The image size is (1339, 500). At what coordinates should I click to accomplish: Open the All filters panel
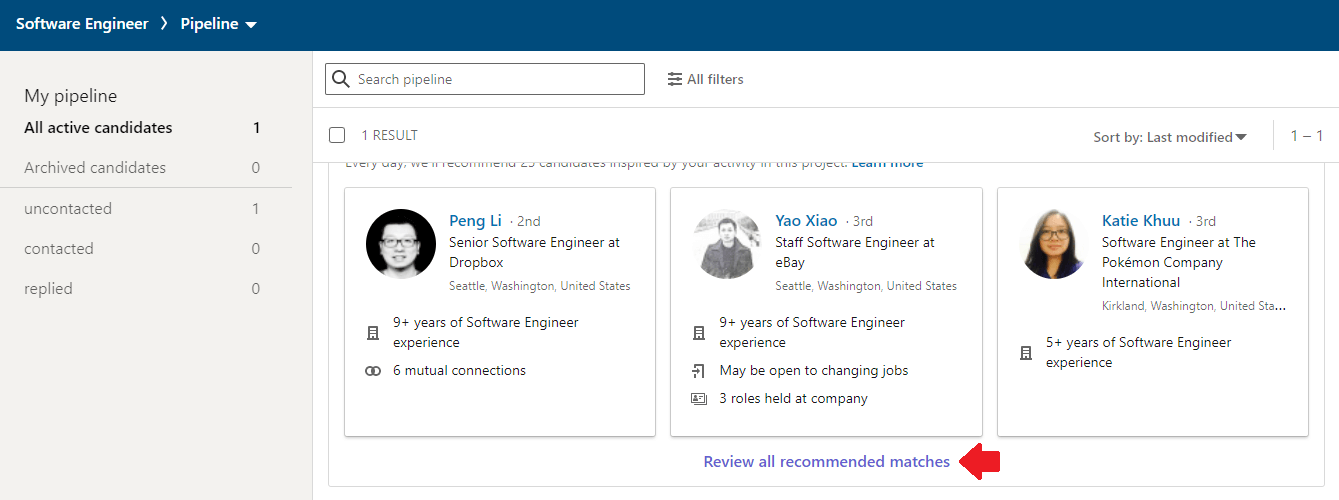pyautogui.click(x=706, y=79)
